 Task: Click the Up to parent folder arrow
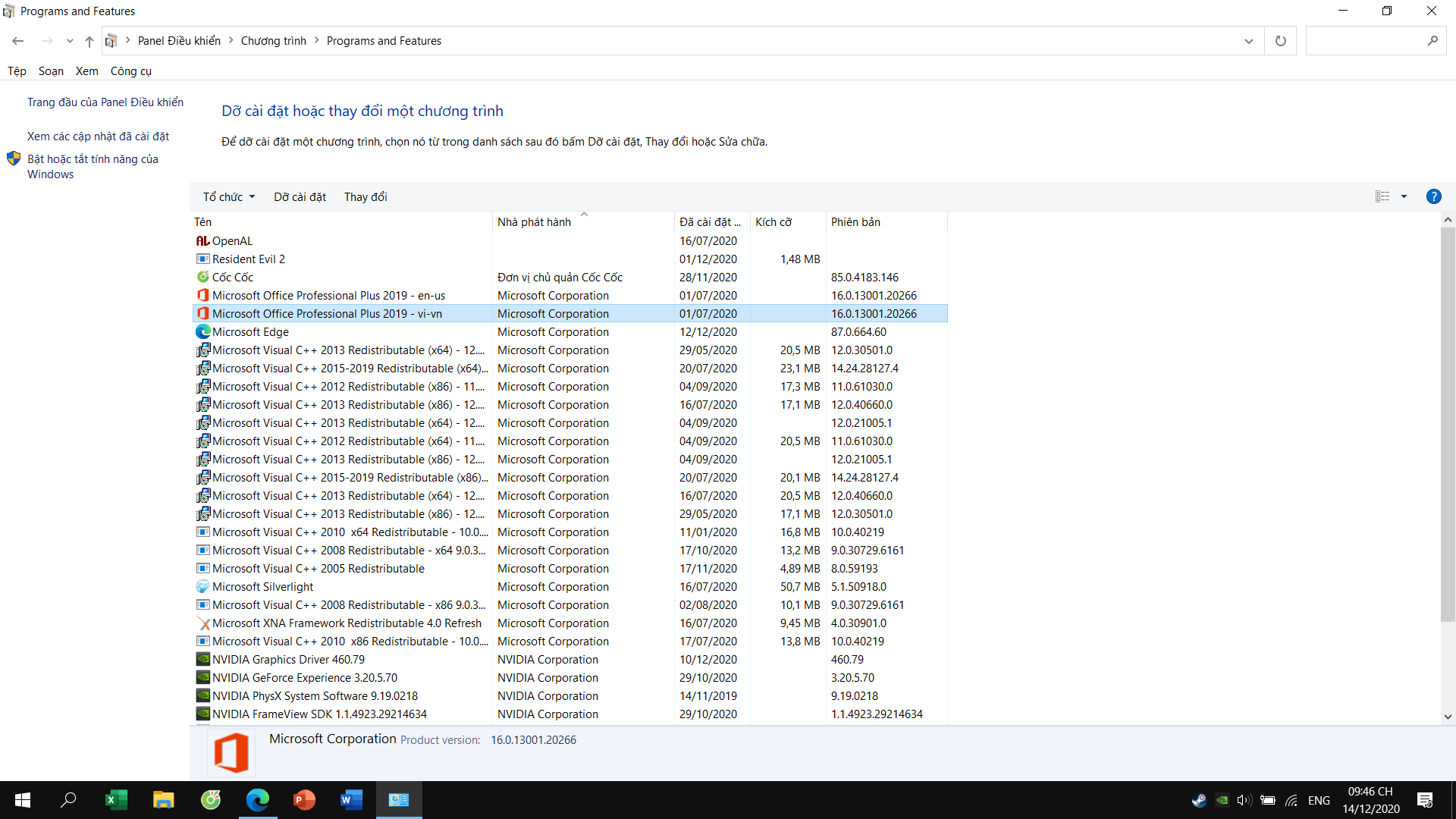point(89,41)
